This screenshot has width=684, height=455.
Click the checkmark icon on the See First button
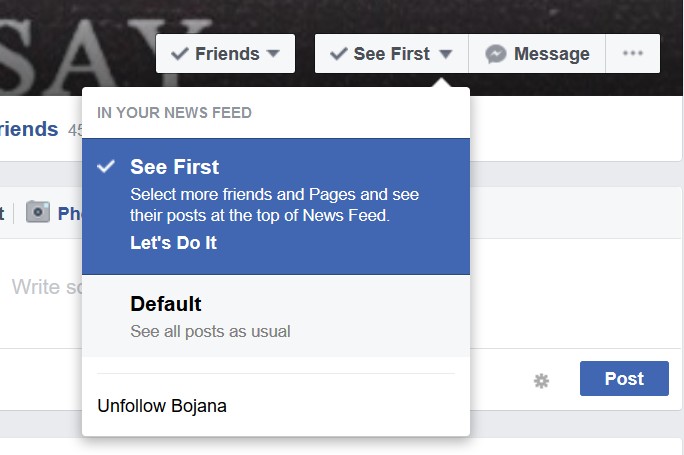pyautogui.click(x=338, y=54)
